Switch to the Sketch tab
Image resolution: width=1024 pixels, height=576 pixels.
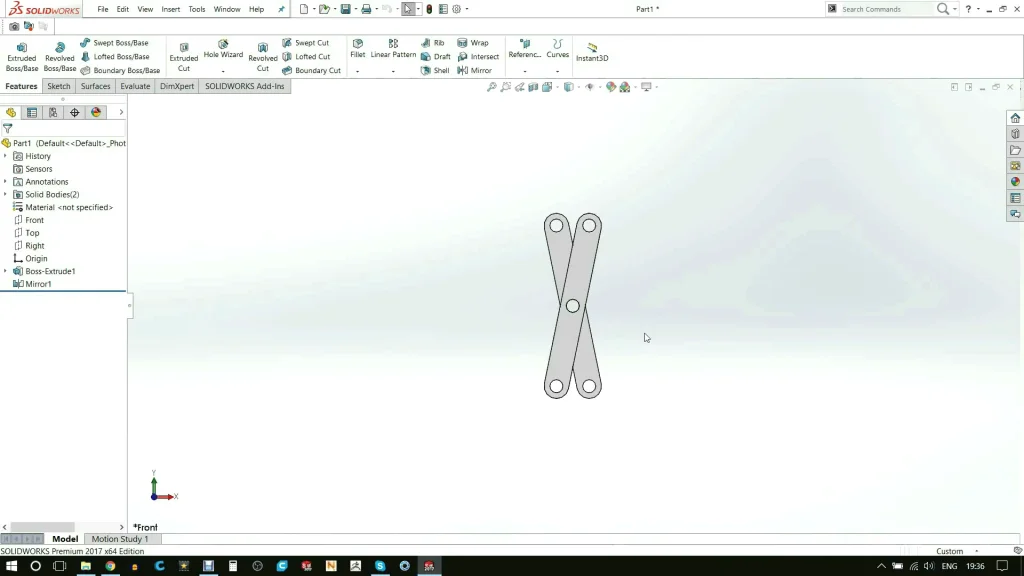coord(59,86)
